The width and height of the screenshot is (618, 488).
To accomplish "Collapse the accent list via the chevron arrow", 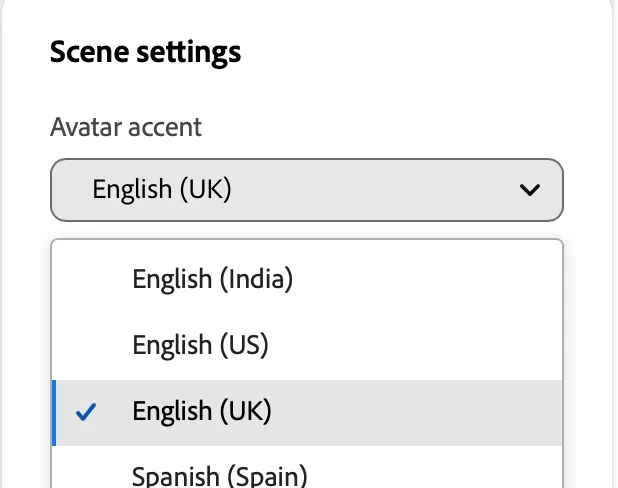I will [530, 189].
